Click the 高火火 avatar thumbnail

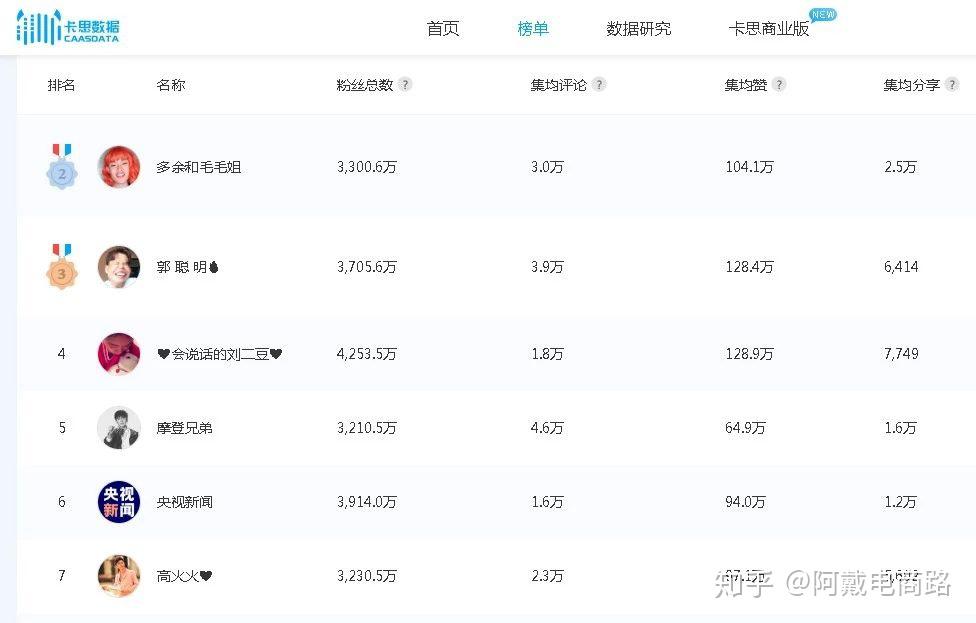[119, 576]
